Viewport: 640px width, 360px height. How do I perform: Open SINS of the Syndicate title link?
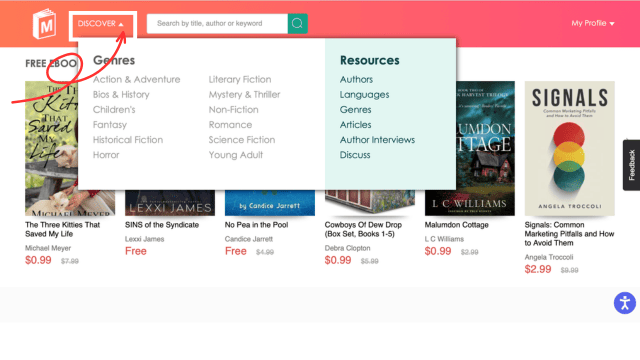162,225
